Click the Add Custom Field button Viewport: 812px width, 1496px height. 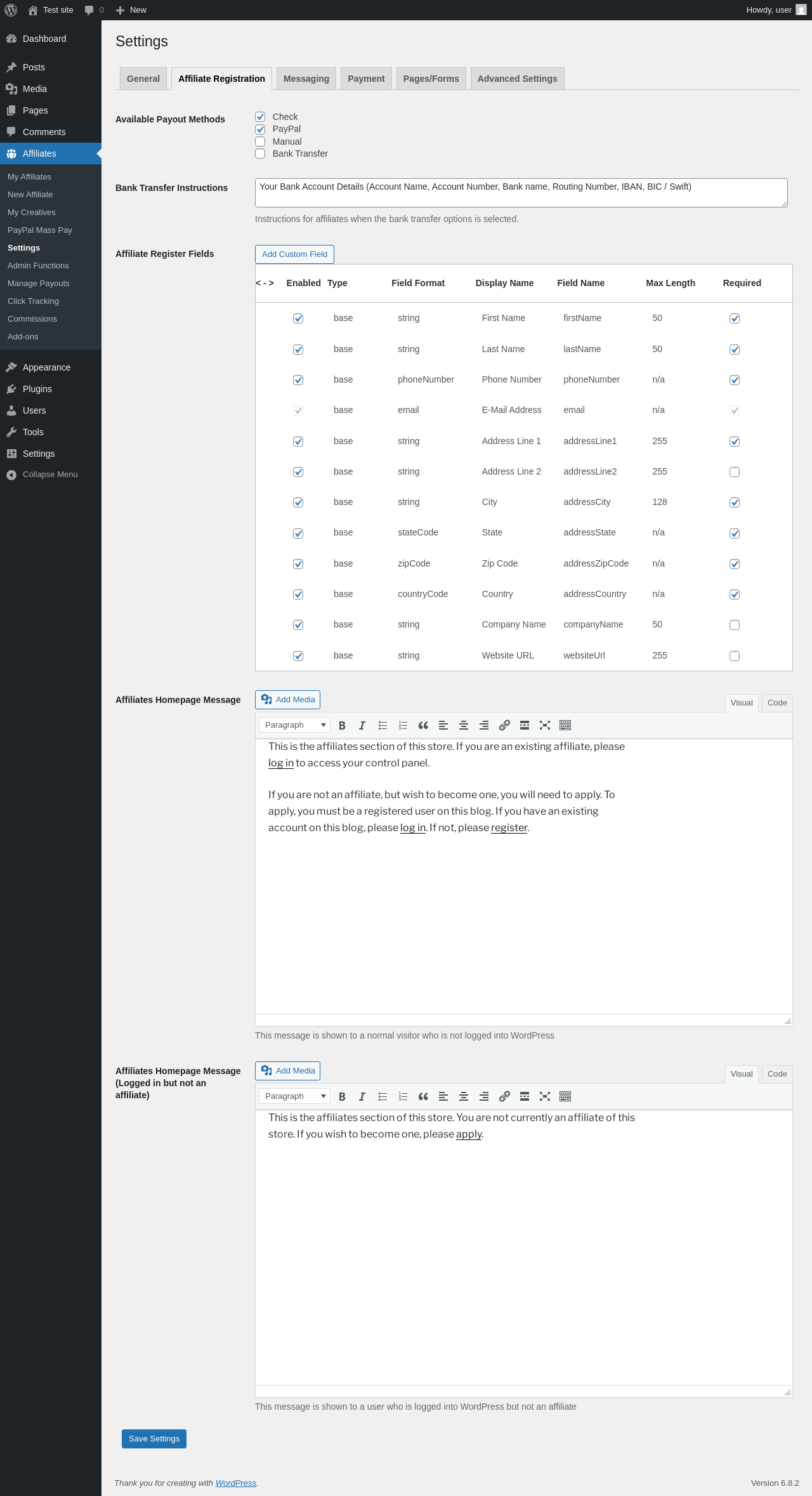tap(294, 254)
